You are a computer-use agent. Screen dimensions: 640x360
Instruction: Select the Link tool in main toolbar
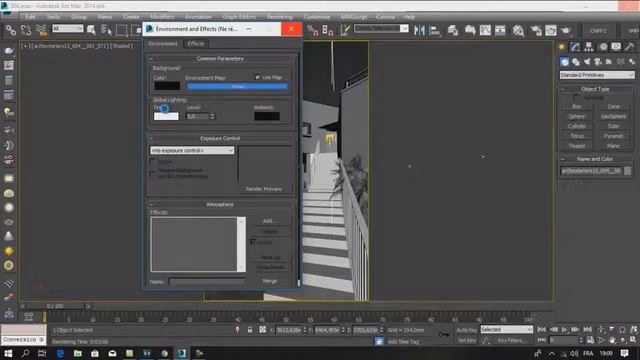(11, 30)
